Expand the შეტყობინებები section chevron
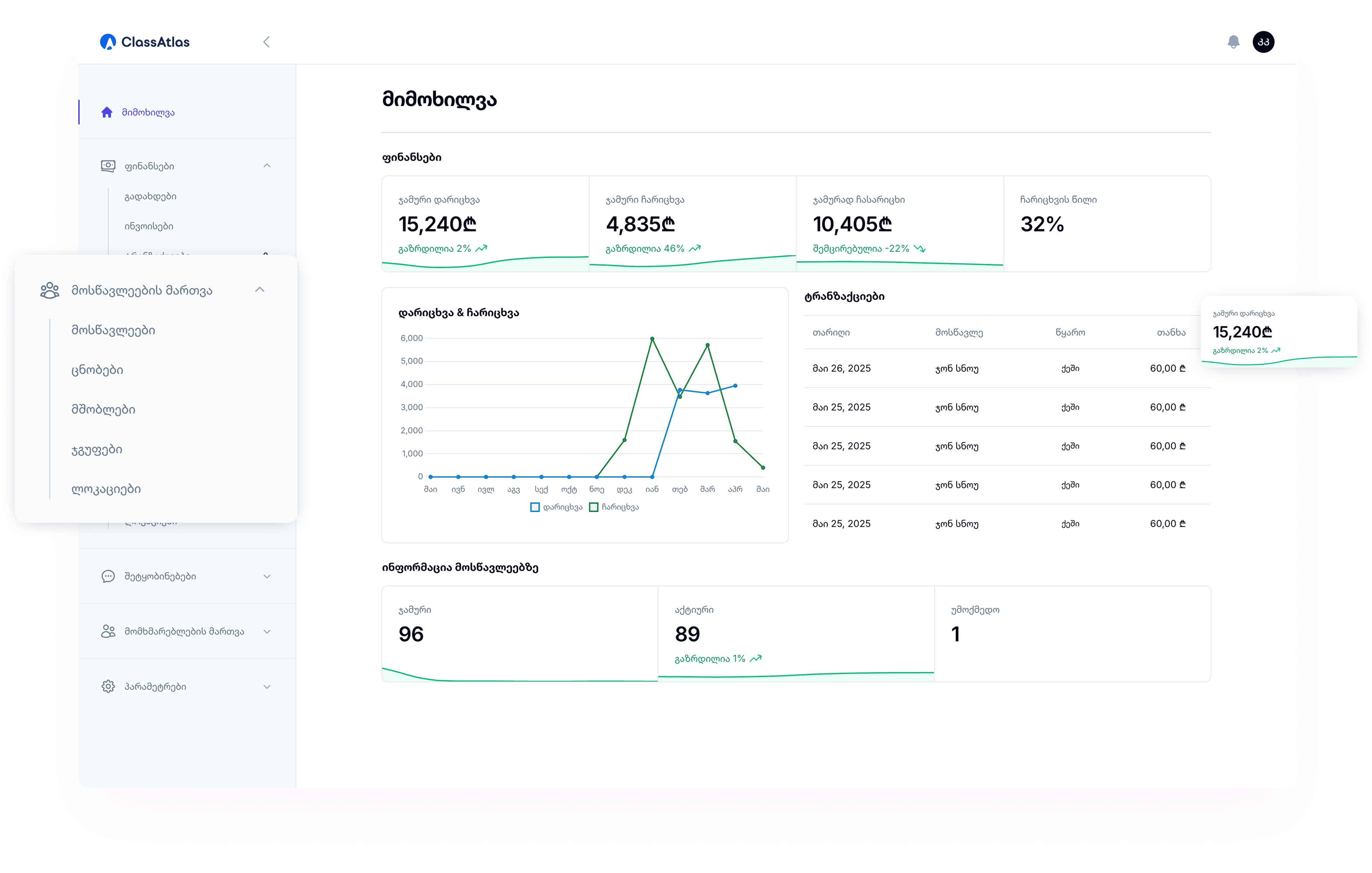The image size is (1372, 873). 267,576
